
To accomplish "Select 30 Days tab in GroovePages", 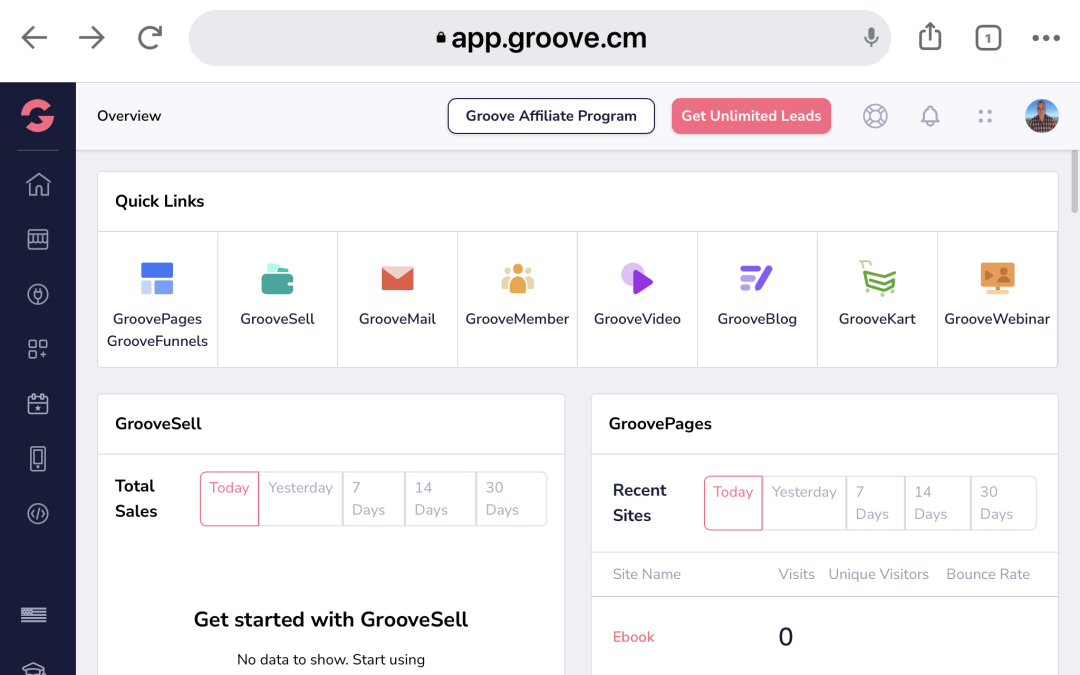I will click(1003, 503).
